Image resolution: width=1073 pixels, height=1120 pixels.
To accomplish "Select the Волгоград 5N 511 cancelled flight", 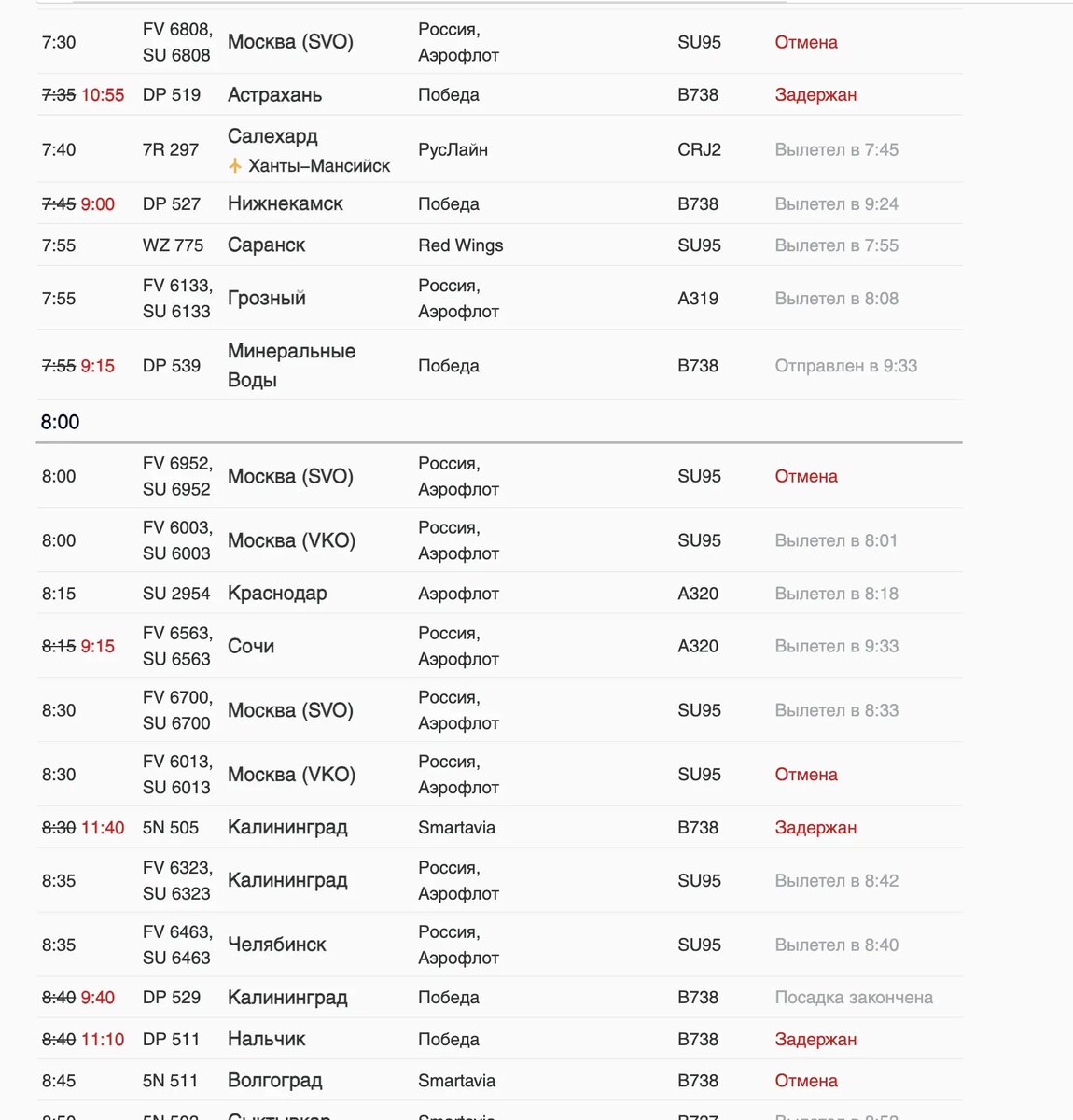I will tap(499, 1081).
